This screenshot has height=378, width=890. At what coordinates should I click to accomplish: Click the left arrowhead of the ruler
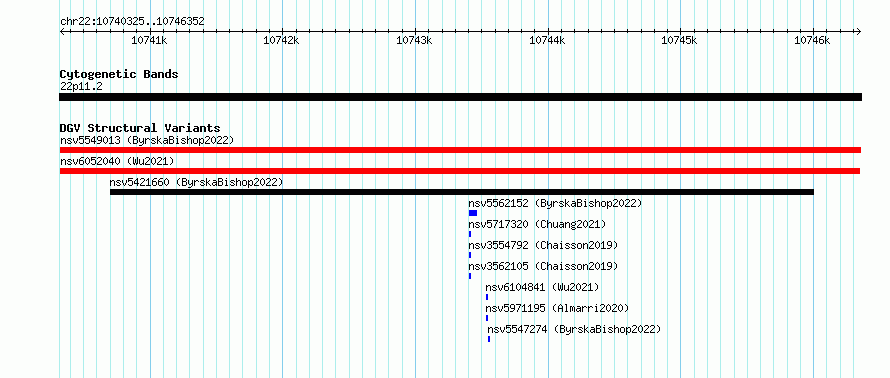click(x=62, y=31)
